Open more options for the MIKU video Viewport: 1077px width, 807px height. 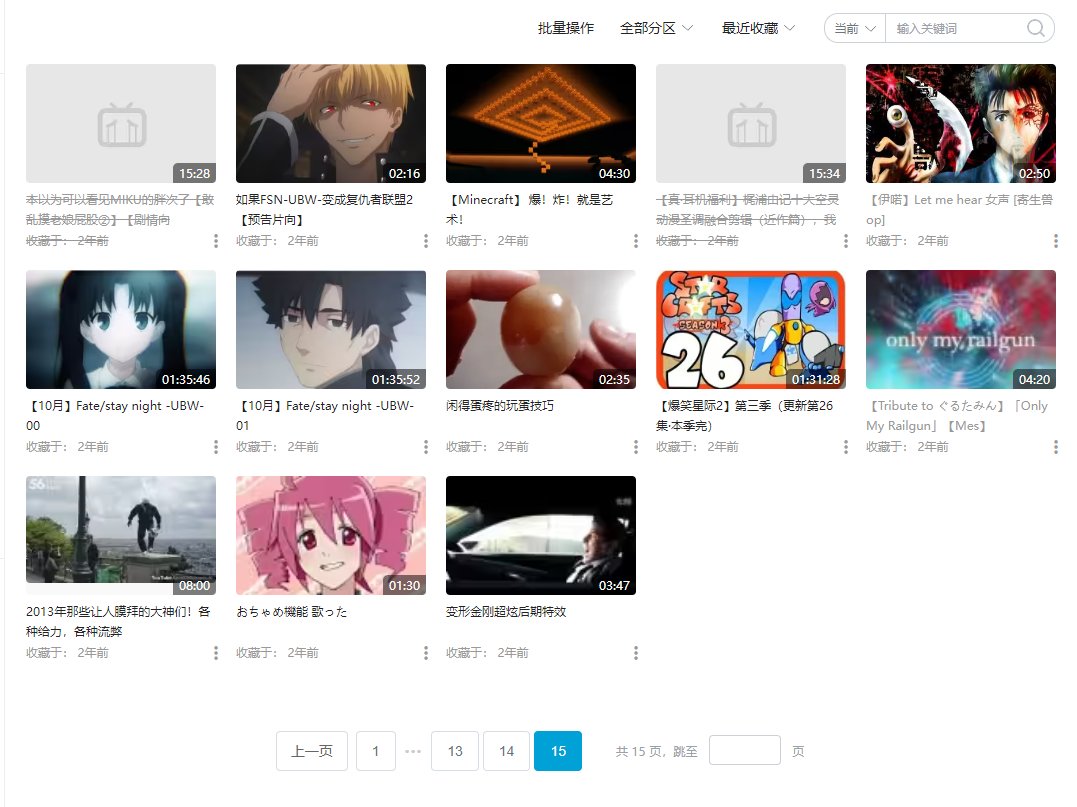[x=216, y=240]
